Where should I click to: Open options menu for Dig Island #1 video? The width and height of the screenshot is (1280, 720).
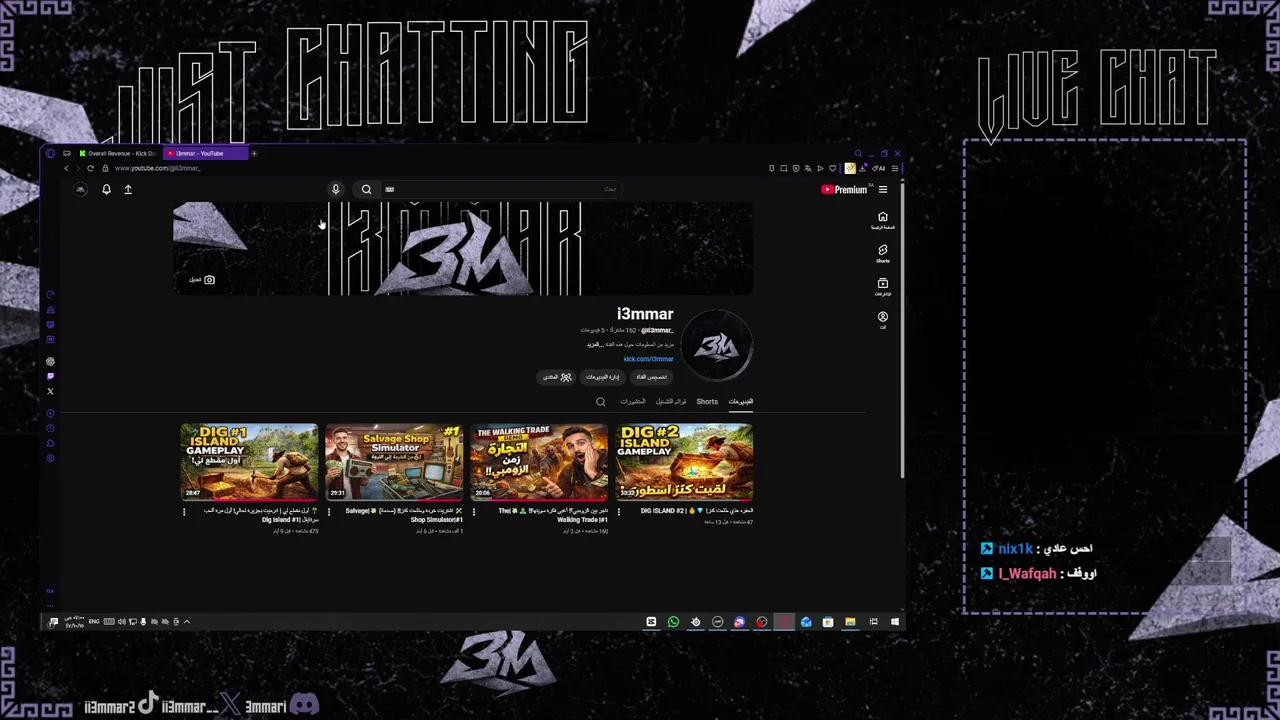pos(184,512)
